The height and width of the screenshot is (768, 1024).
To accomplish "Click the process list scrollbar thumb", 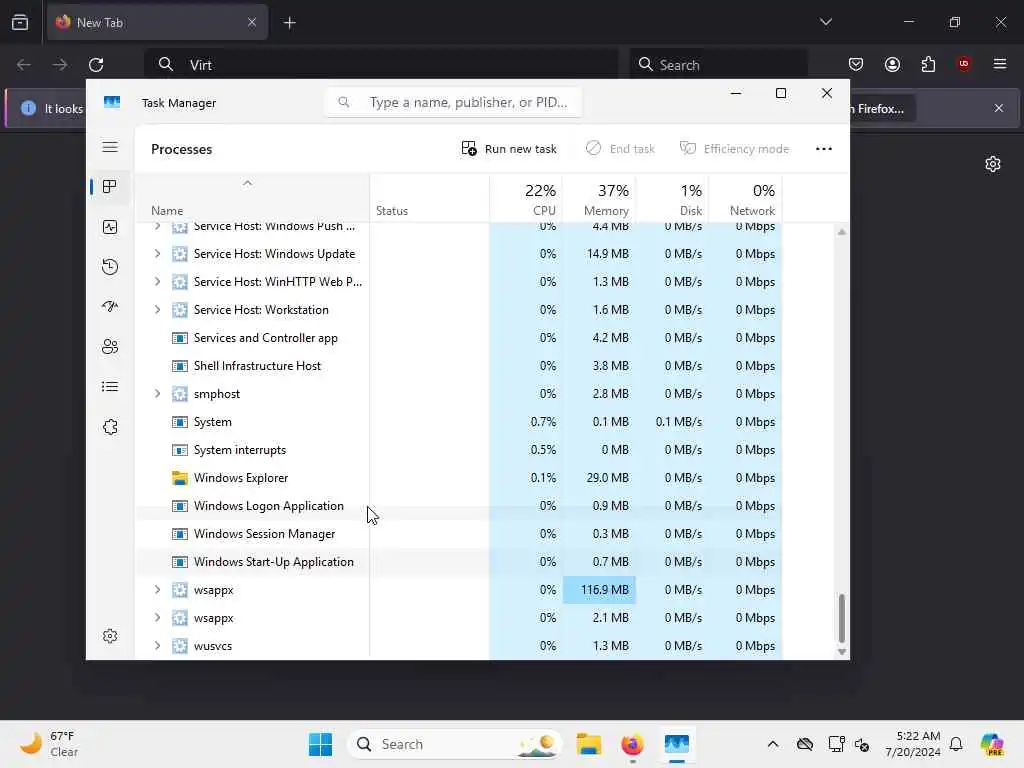I will pos(841,618).
